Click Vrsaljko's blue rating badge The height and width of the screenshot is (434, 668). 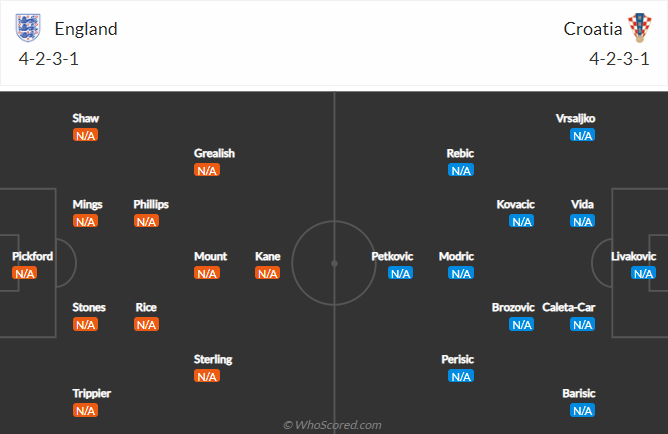[582, 135]
